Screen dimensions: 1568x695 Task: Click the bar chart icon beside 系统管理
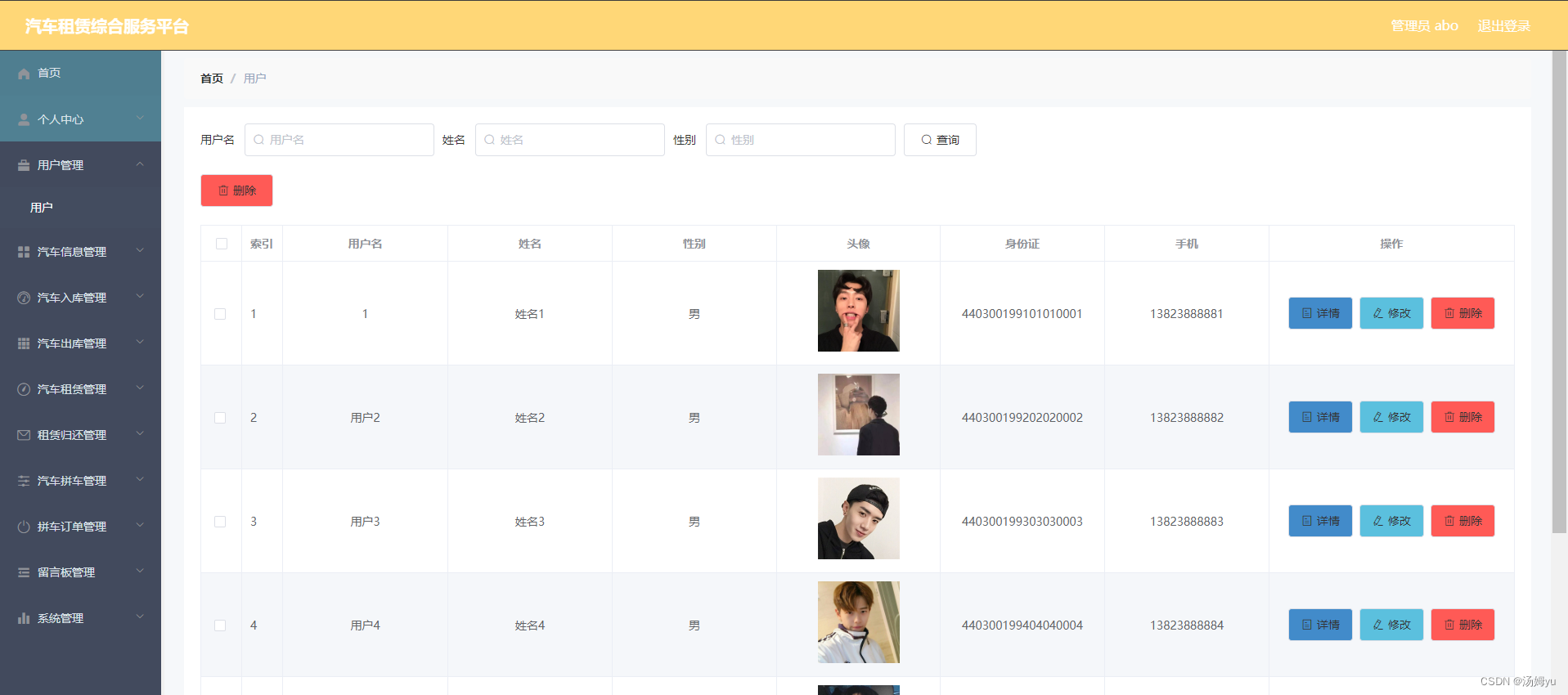pyautogui.click(x=24, y=618)
